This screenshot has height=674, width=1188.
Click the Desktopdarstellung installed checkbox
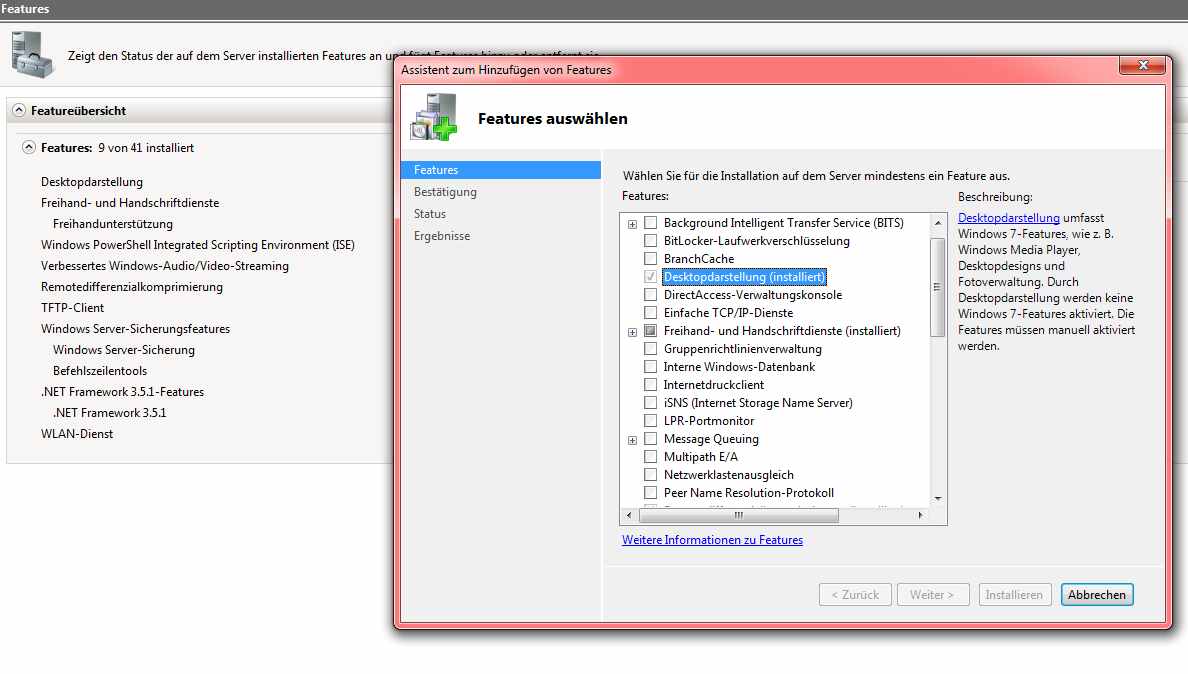[x=650, y=277]
